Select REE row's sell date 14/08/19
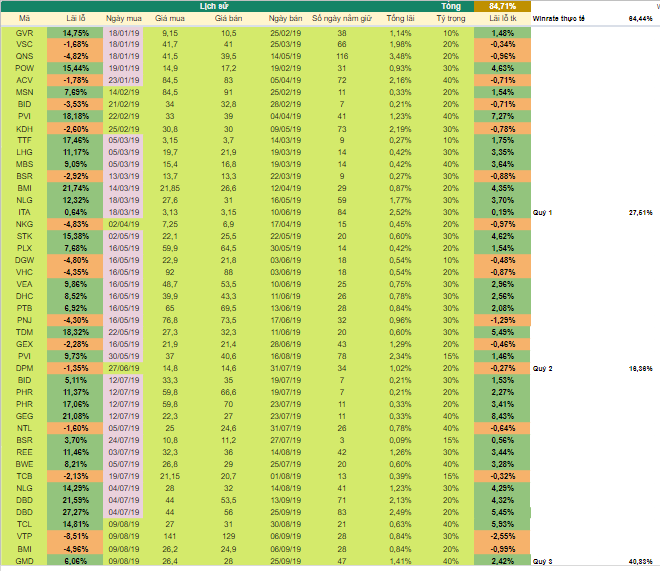Screen dimensions: 660x571 click(285, 452)
